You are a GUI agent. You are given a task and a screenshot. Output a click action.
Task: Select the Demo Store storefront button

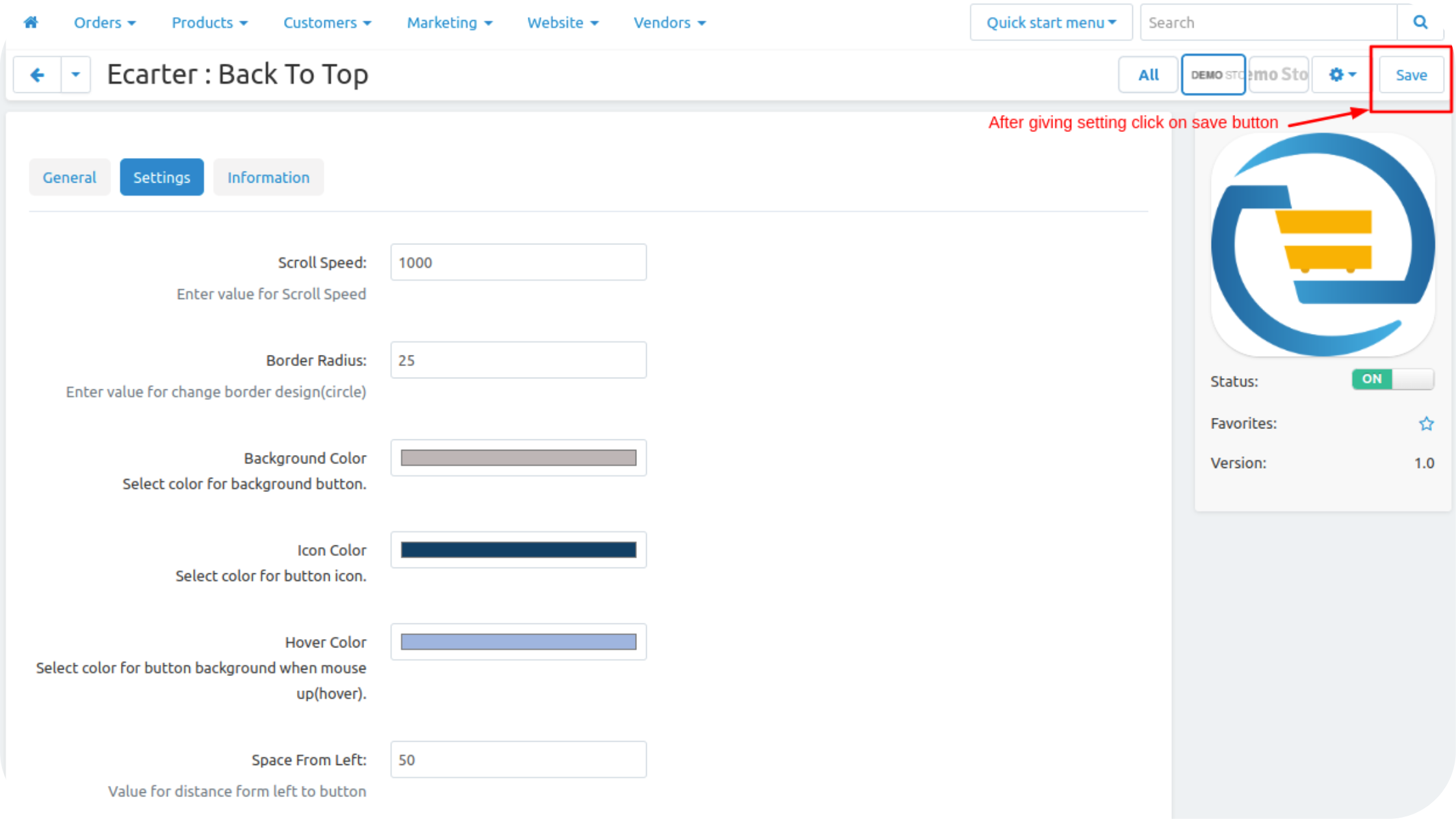1213,75
